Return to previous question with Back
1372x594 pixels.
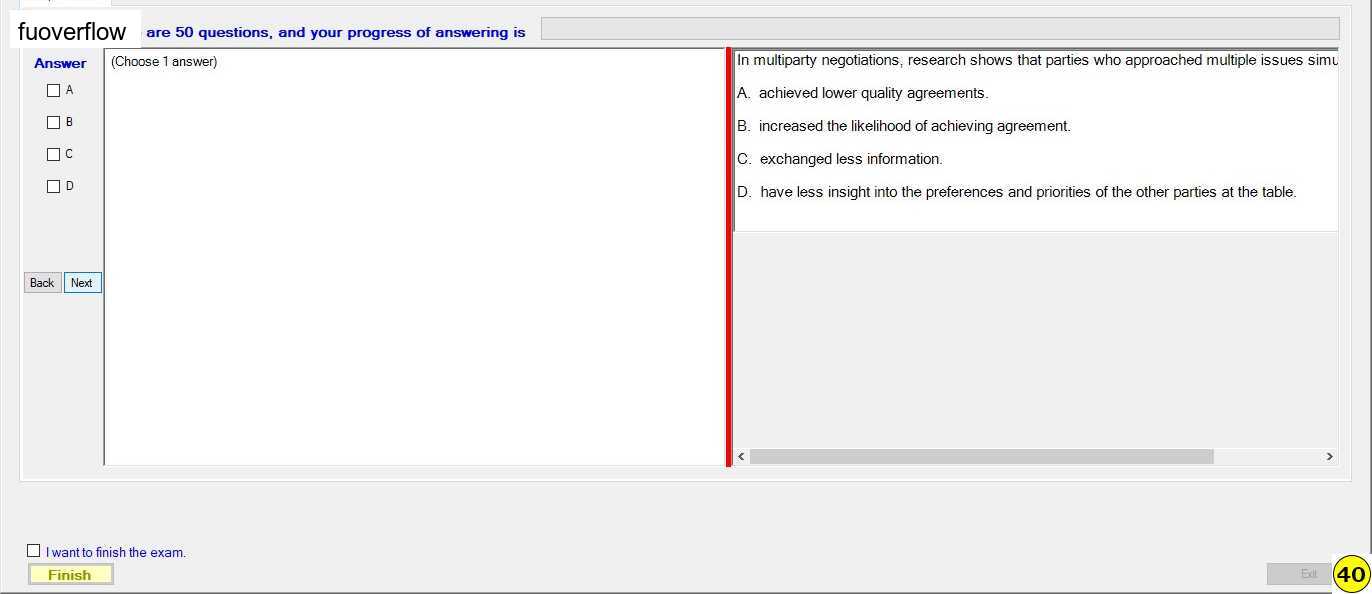[x=42, y=283]
